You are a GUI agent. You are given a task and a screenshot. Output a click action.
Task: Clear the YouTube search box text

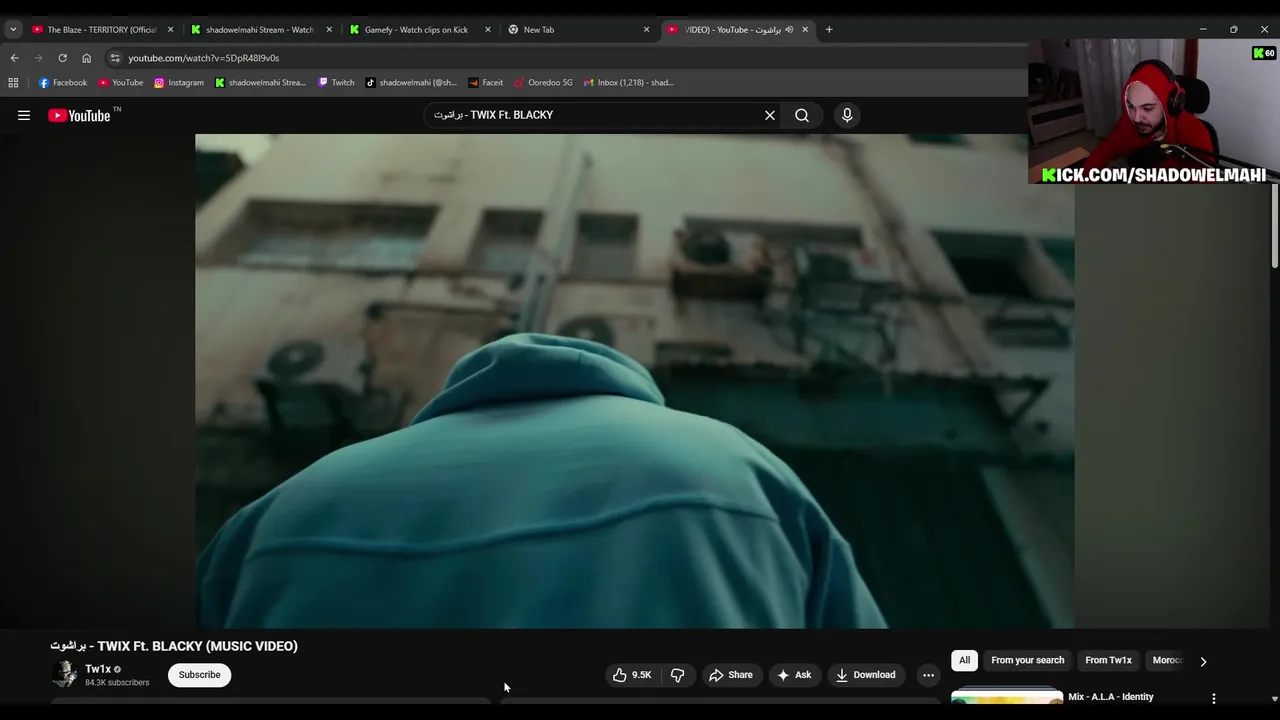point(770,115)
